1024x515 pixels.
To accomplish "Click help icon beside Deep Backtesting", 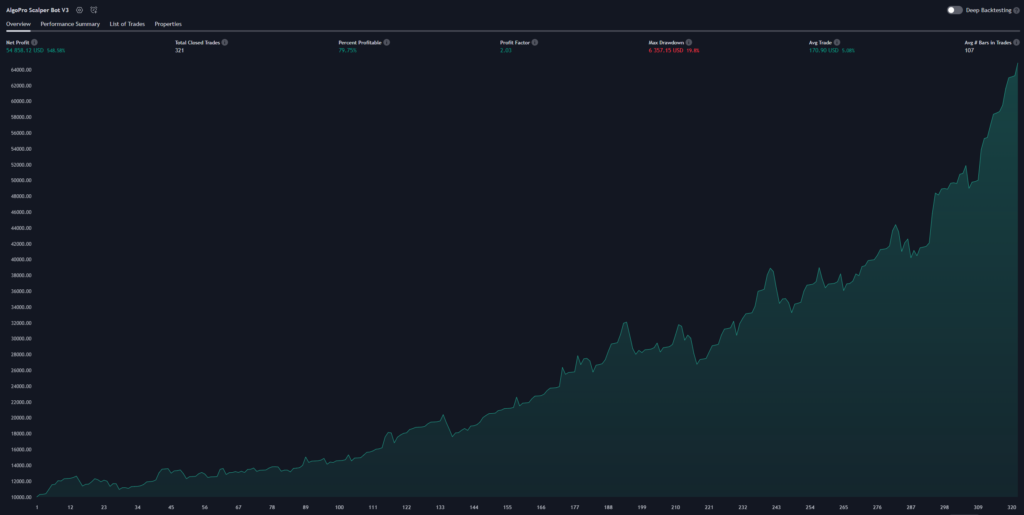I will pos(1014,10).
